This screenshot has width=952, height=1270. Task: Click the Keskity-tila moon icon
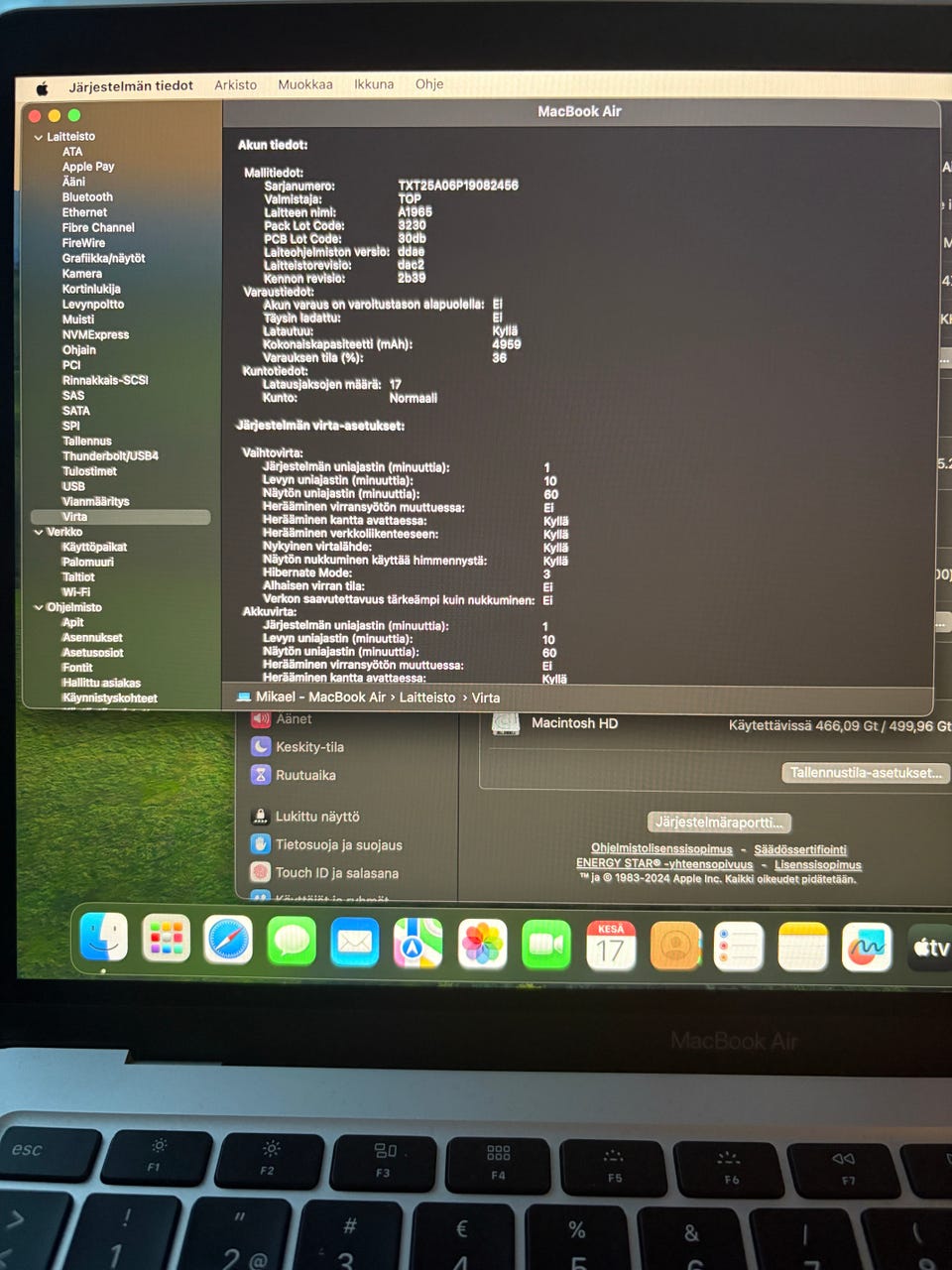point(261,746)
